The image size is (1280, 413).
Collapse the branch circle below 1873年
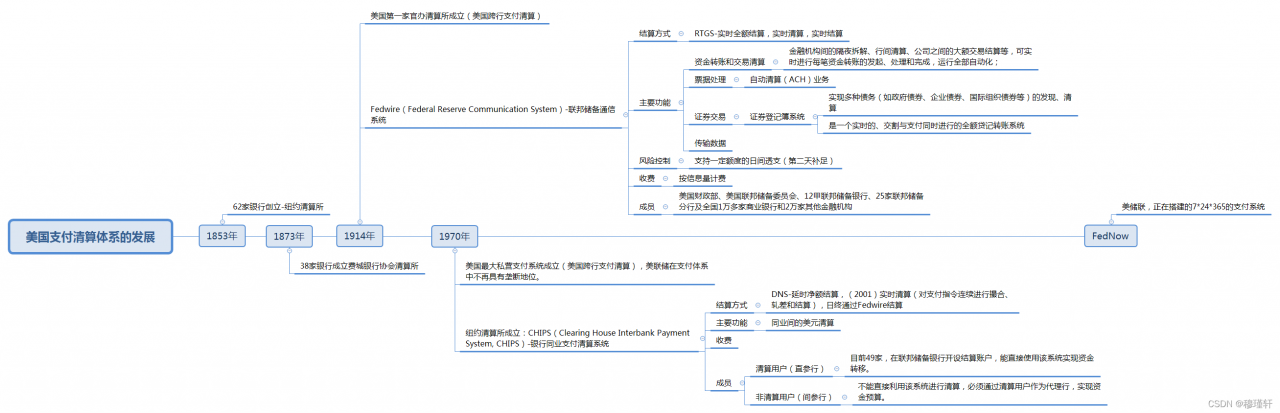pyautogui.click(x=289, y=252)
